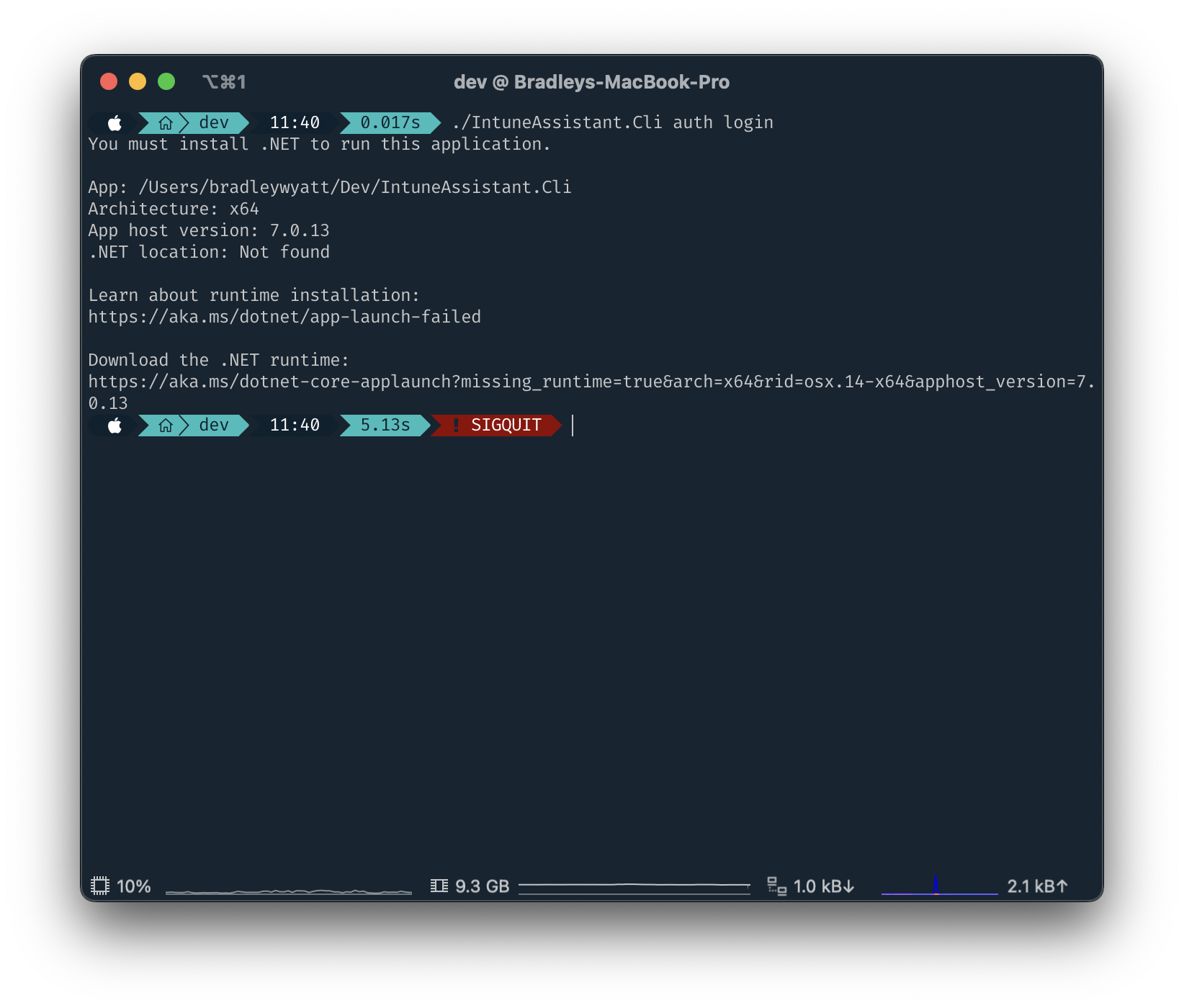Close the terminal window with red button
The width and height of the screenshot is (1184, 1008).
click(109, 81)
